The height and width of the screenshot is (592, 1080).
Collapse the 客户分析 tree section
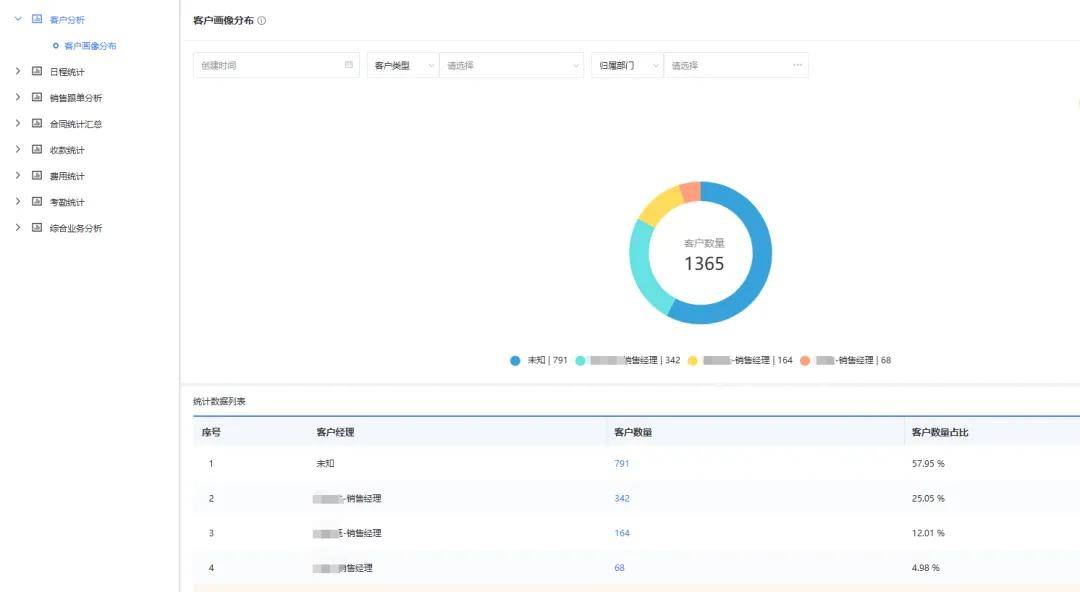pos(18,19)
